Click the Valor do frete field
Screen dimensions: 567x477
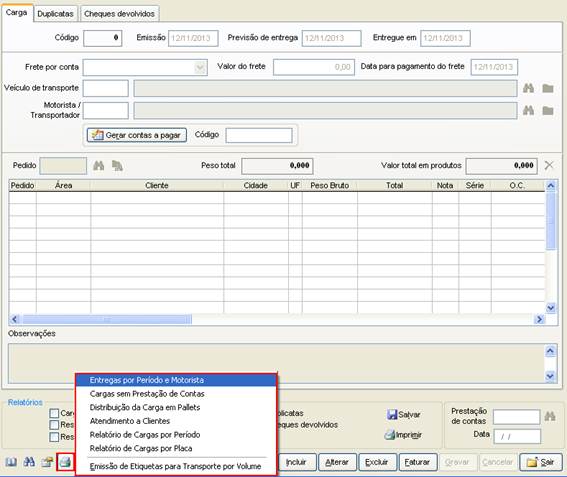[x=314, y=67]
